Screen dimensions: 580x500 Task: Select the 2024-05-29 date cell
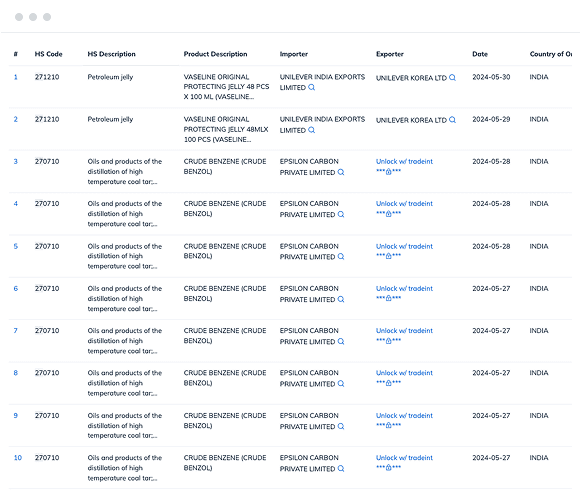(491, 119)
